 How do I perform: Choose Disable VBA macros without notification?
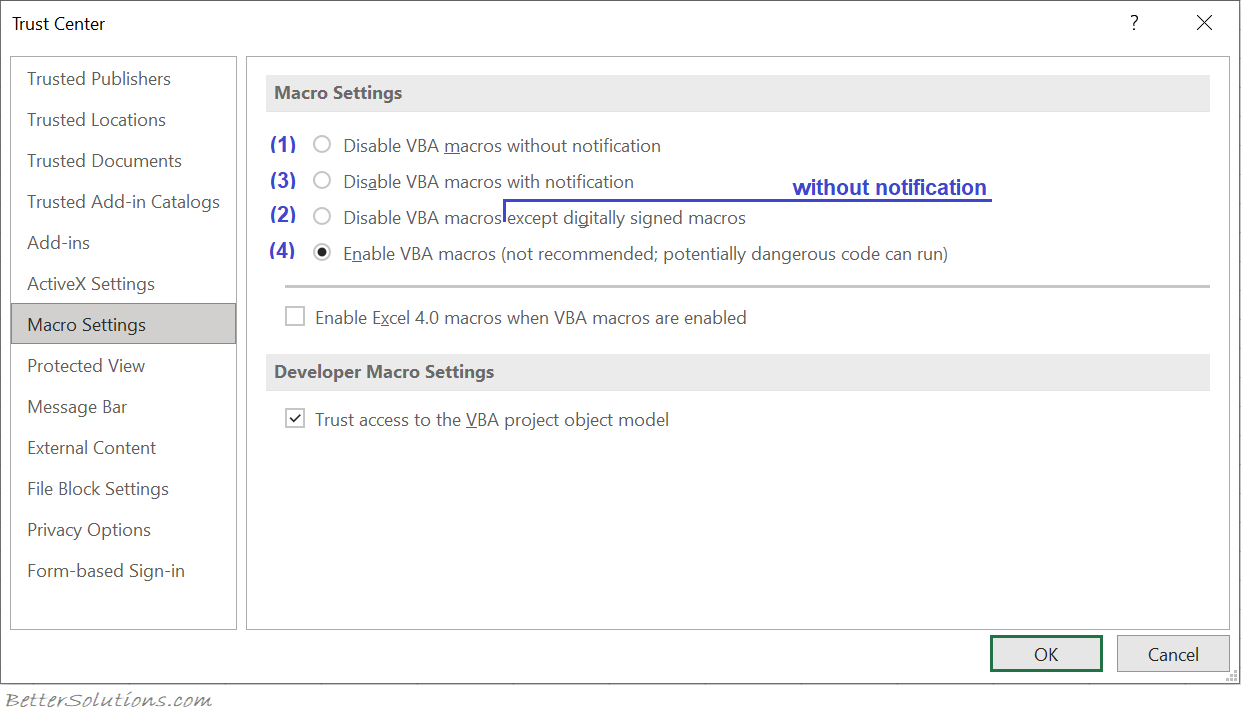click(321, 144)
